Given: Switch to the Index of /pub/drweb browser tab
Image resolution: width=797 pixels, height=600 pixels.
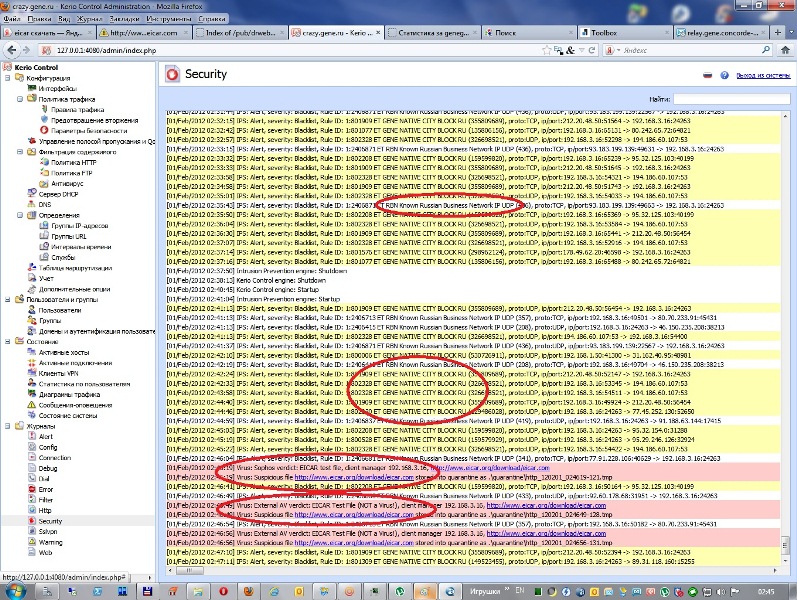Looking at the screenshot, I should [x=236, y=33].
